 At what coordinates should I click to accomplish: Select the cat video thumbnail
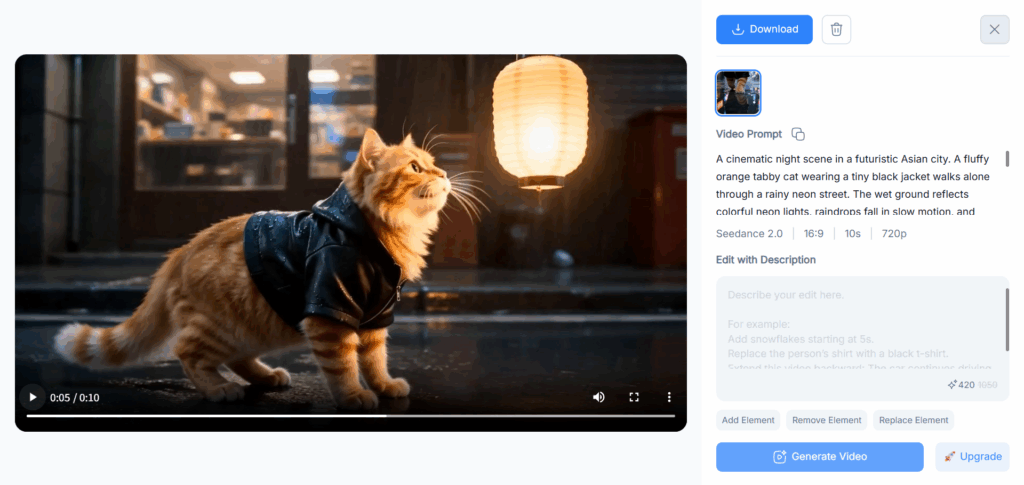tap(738, 93)
